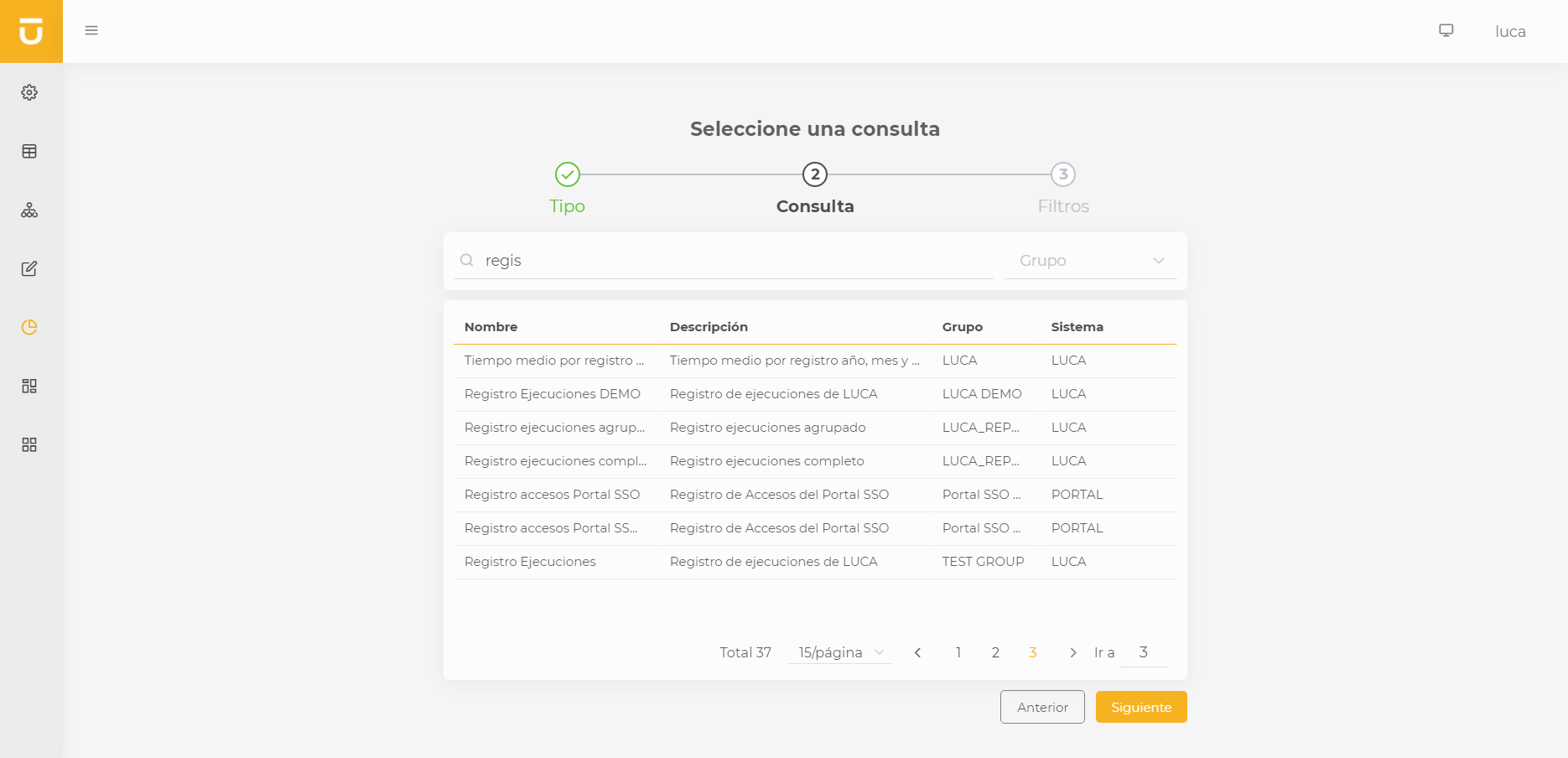Click the next page chevron arrow
The height and width of the screenshot is (758, 1568).
tap(1072, 652)
